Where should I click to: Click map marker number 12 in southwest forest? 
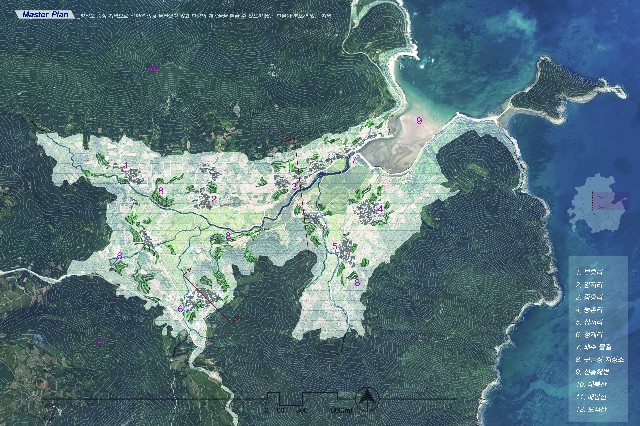100,342
